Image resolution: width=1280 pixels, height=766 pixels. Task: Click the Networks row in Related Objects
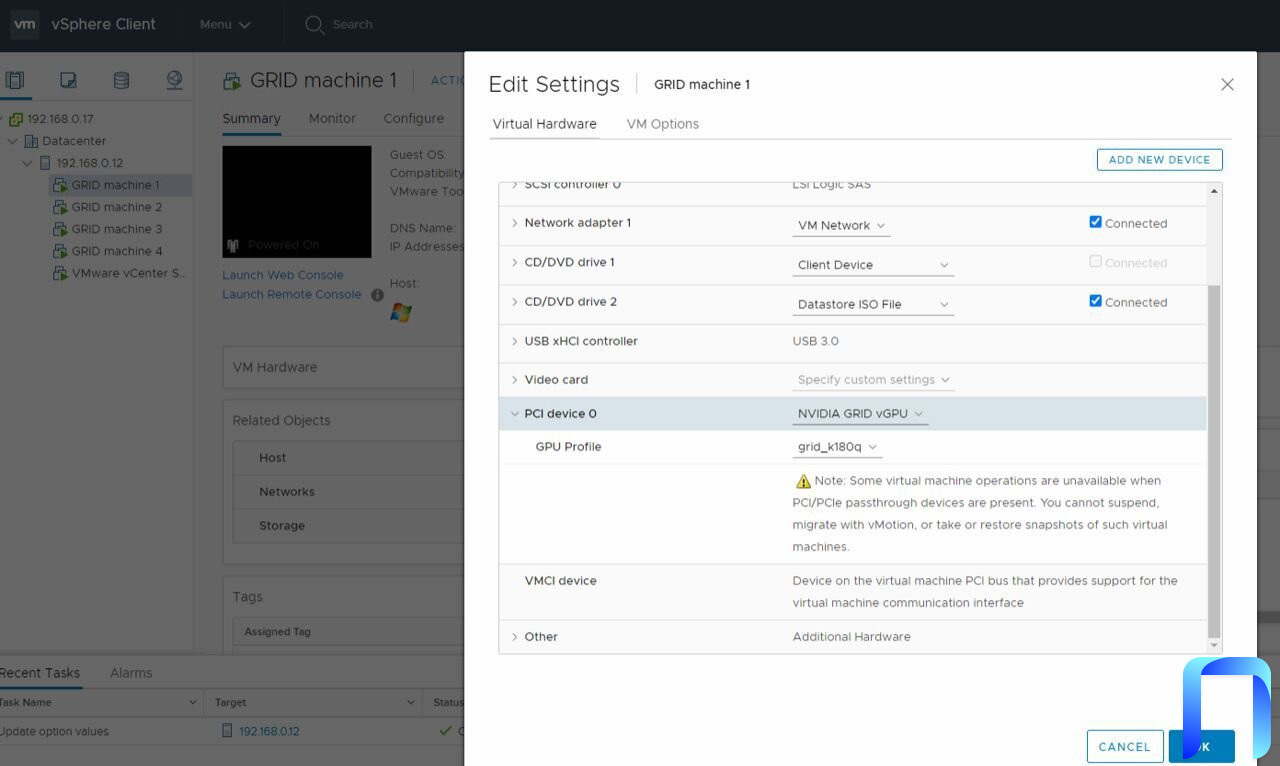tap(348, 492)
